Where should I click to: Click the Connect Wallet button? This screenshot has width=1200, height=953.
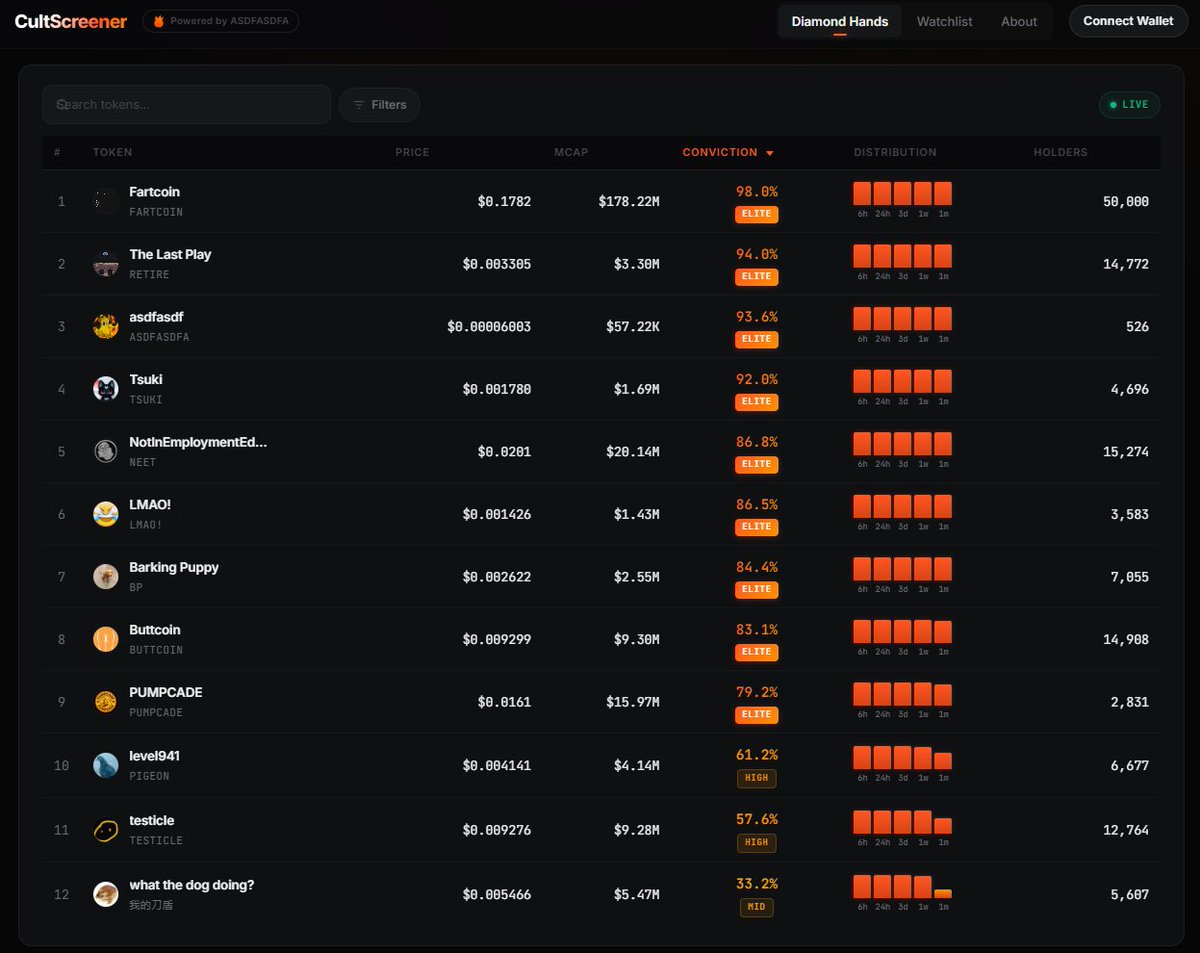click(x=1128, y=21)
